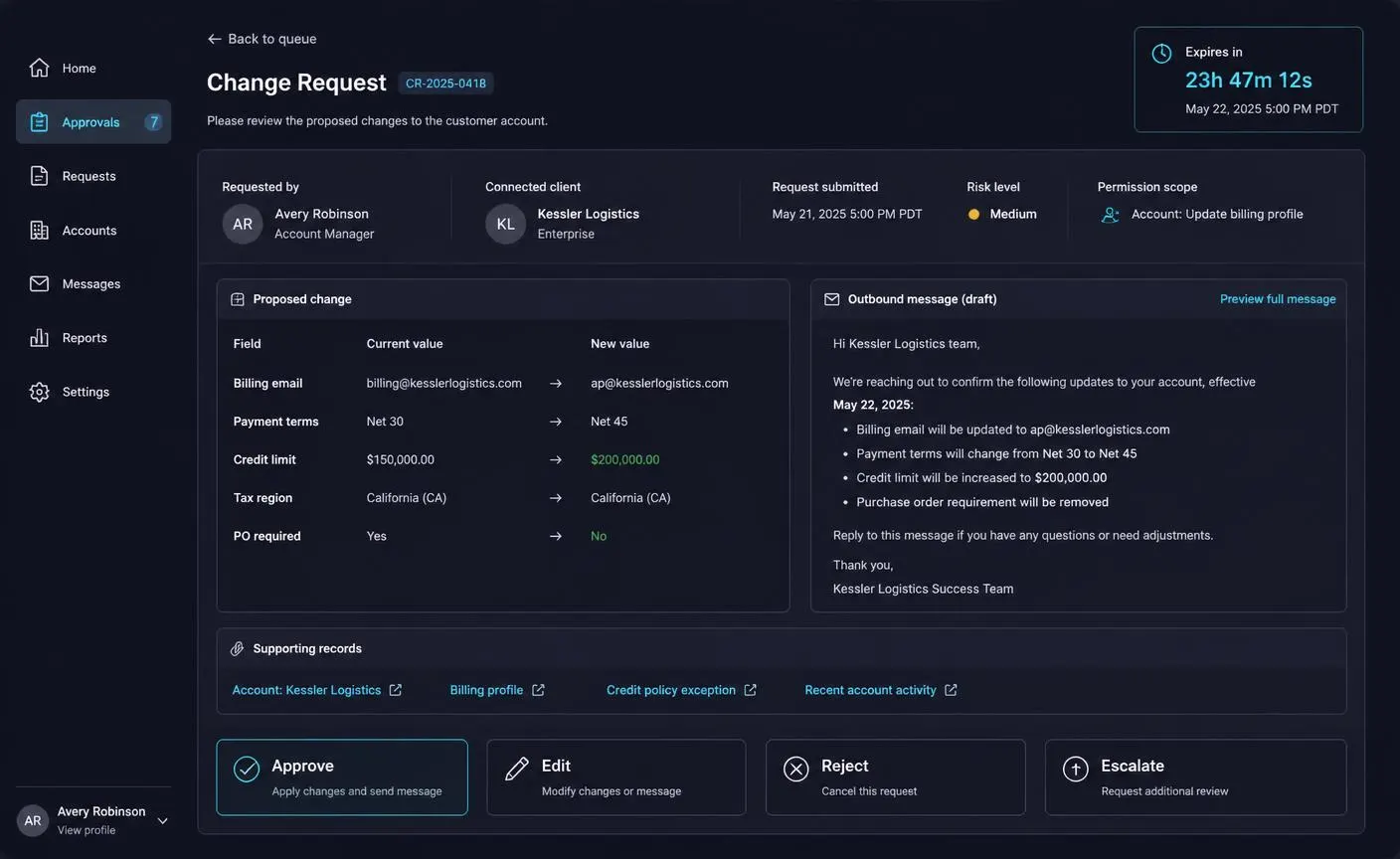The image size is (1400, 859).
Task: Click the Kessler Logistics client name
Action: (588, 214)
